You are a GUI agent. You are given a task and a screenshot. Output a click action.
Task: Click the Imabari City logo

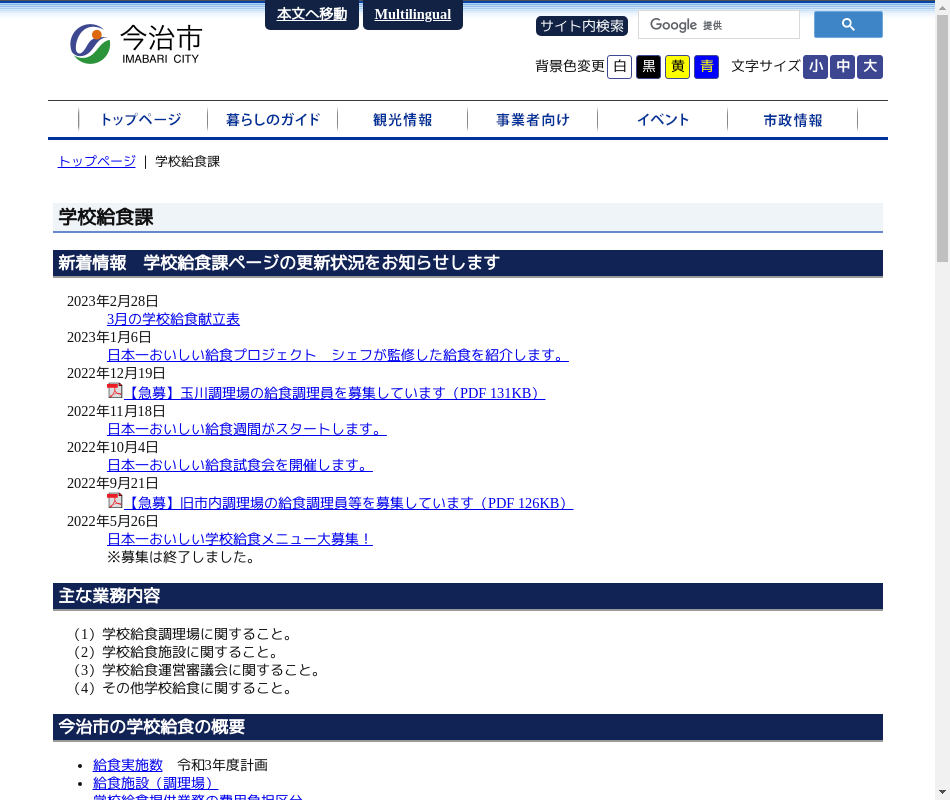pos(135,44)
